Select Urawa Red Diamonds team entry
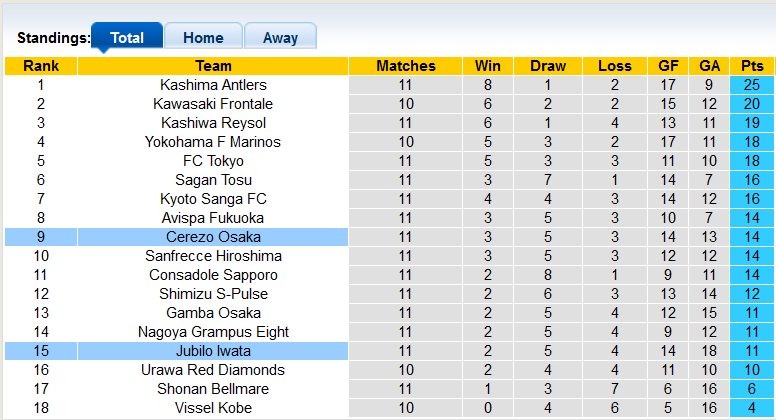This screenshot has height=420, width=776. [x=213, y=370]
